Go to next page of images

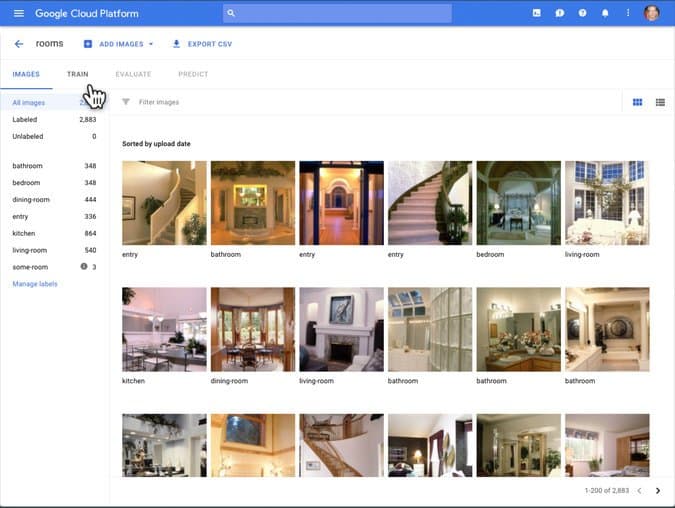tap(658, 491)
